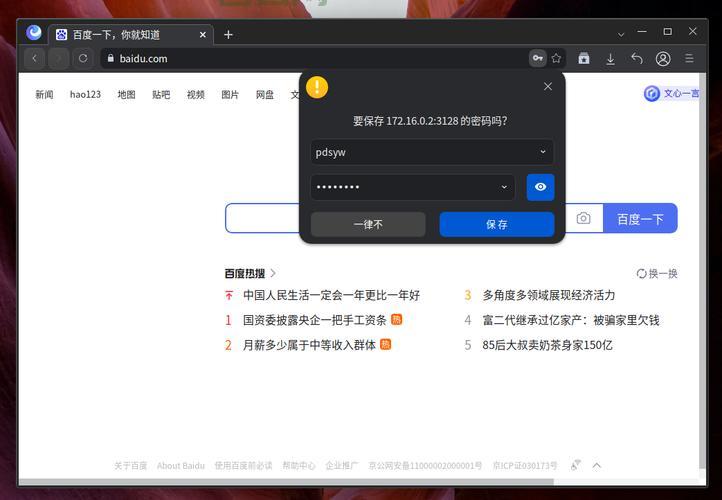The image size is (722, 500).
Task: Open the 视频 link
Action: click(x=196, y=94)
